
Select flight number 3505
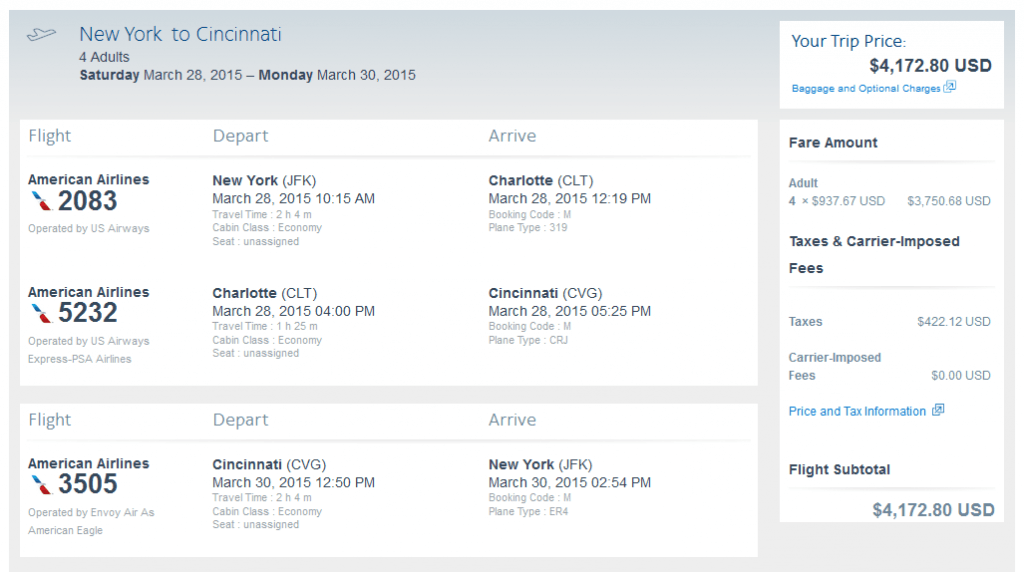coord(88,484)
